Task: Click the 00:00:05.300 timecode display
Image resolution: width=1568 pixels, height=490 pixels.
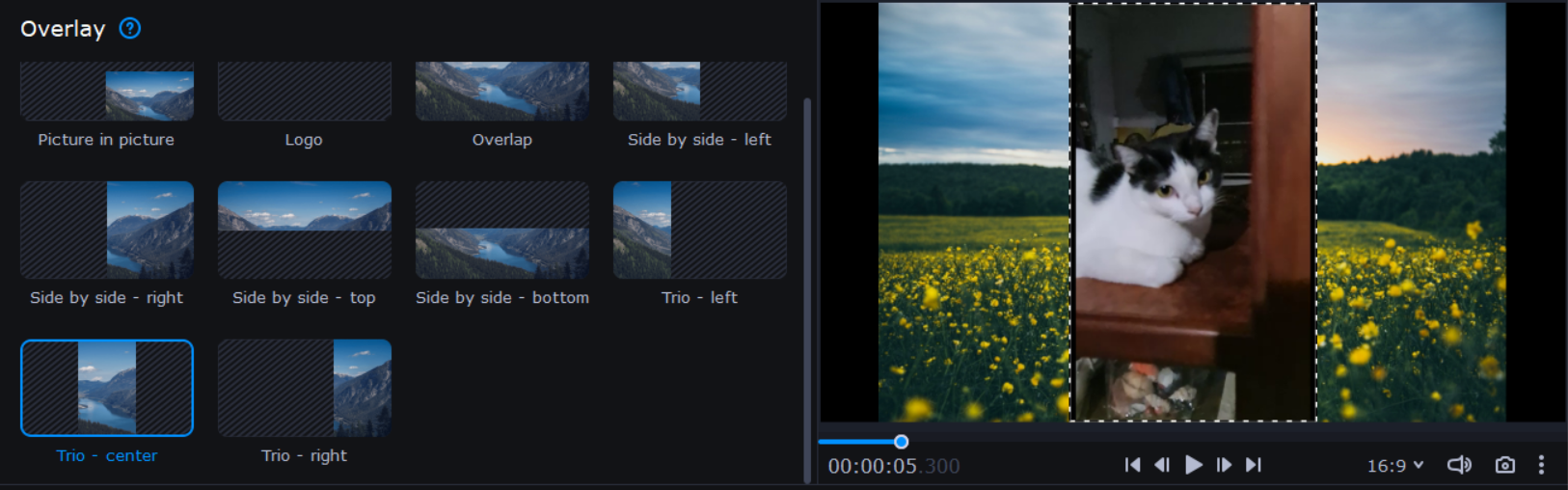Action: pyautogui.click(x=894, y=466)
